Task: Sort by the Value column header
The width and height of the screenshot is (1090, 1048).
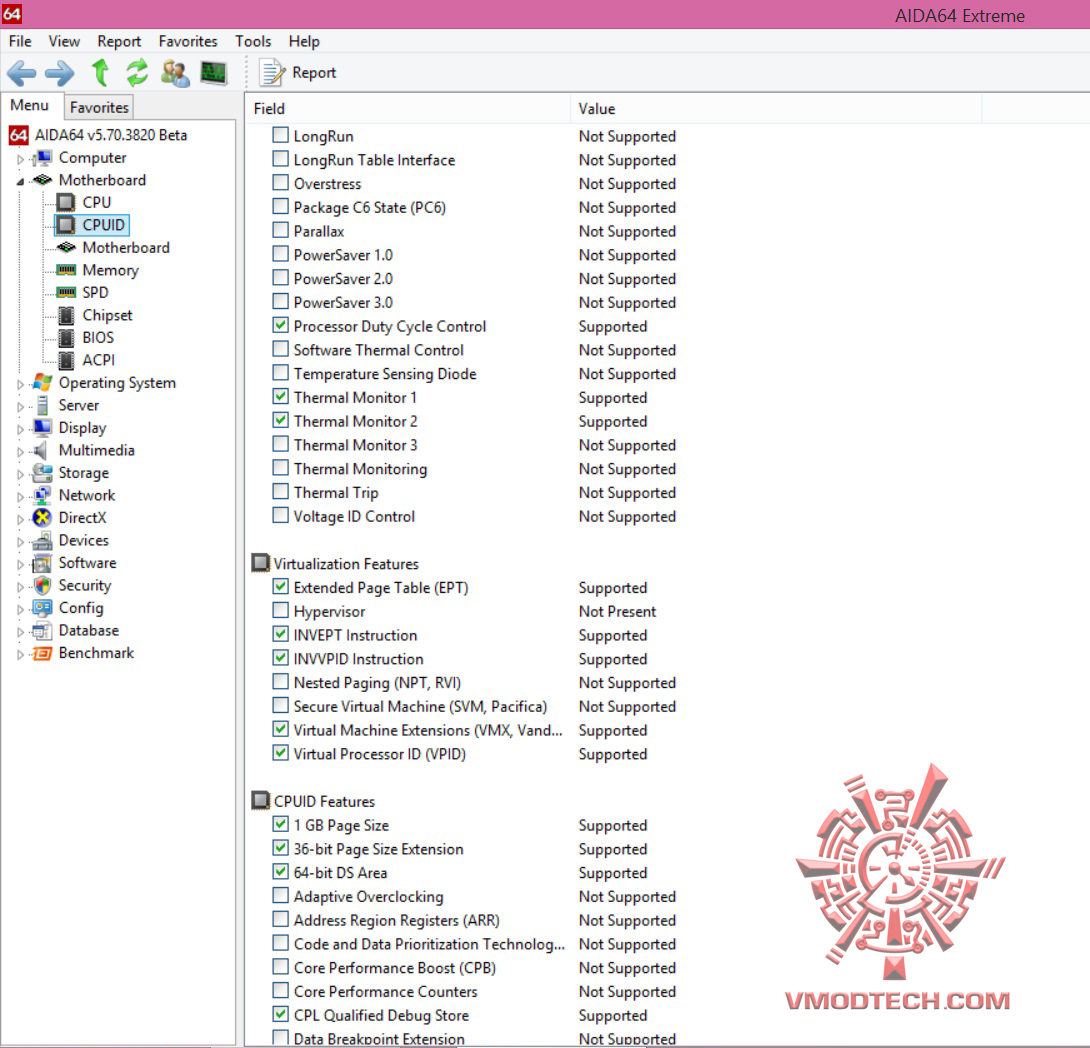Action: point(776,109)
